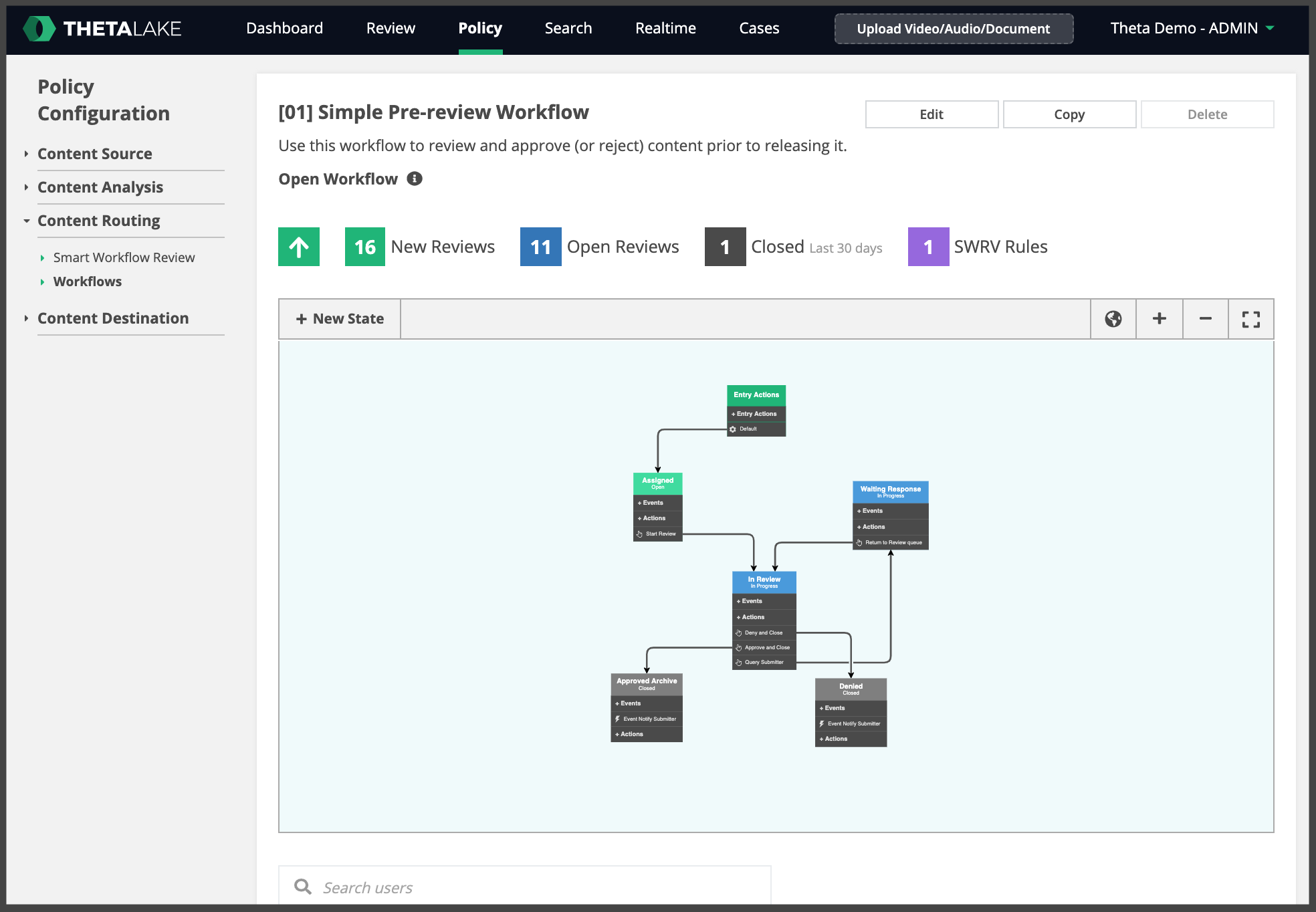Click the search magnifier icon

(303, 887)
